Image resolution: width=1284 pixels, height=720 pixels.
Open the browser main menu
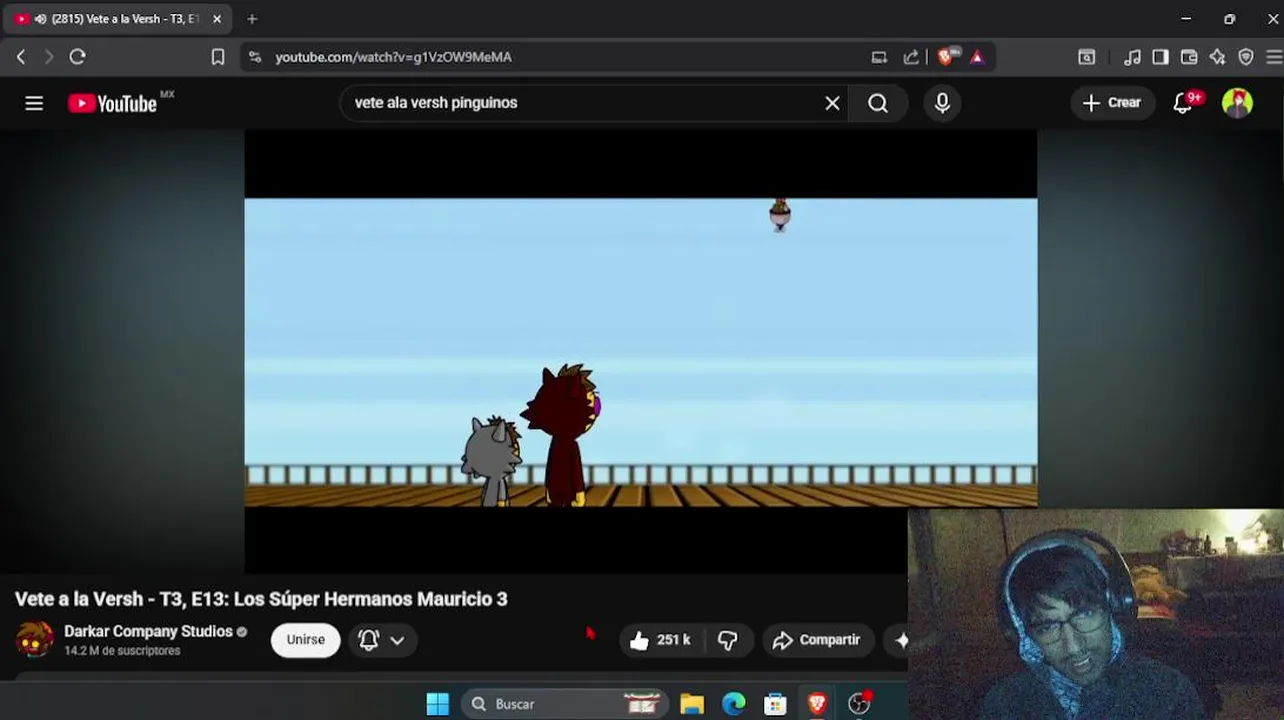[1273, 57]
